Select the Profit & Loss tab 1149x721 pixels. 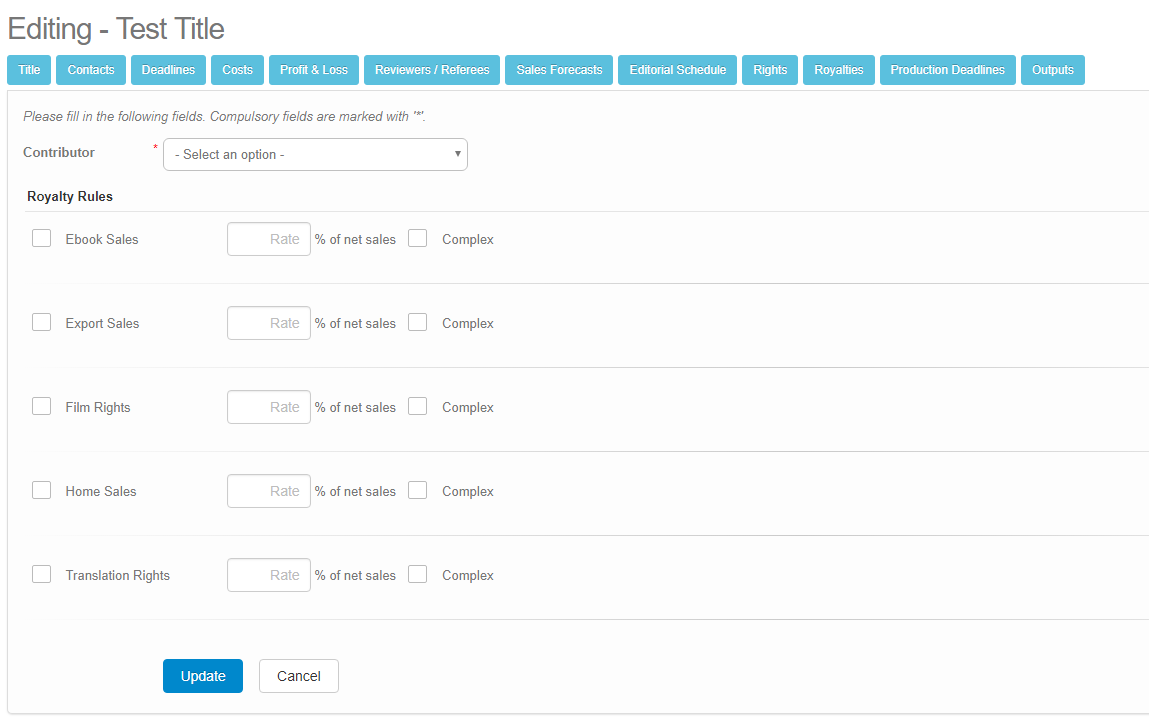pos(314,70)
